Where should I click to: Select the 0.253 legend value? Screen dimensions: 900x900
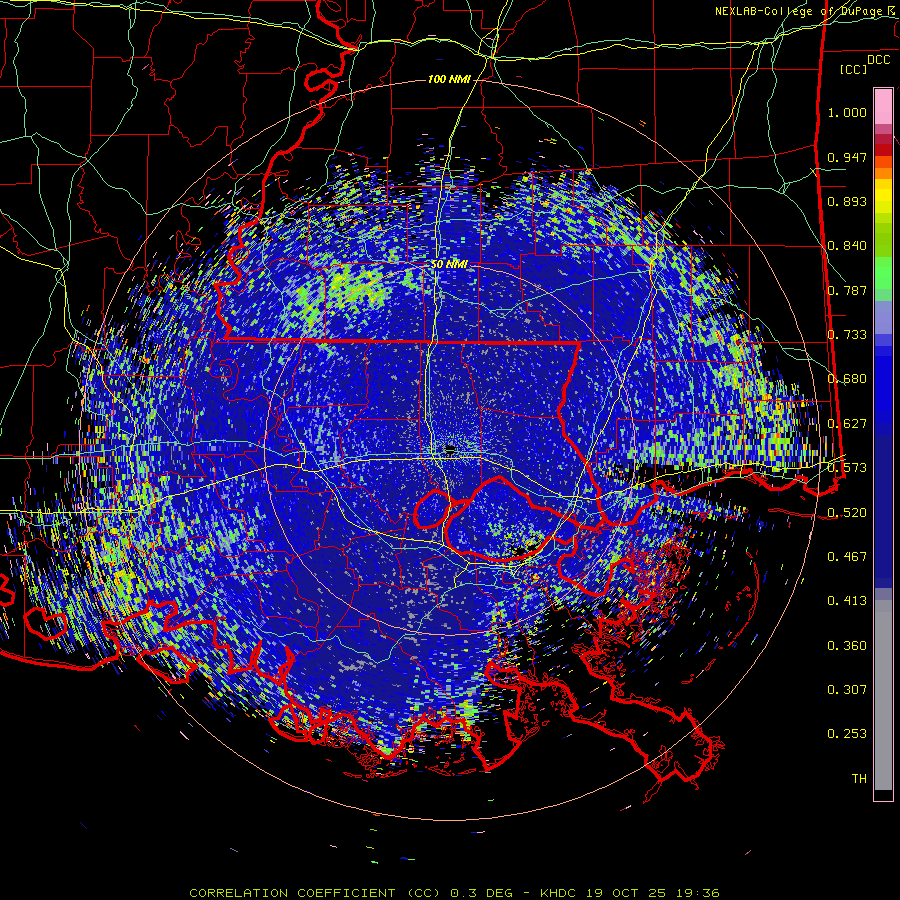coord(847,734)
